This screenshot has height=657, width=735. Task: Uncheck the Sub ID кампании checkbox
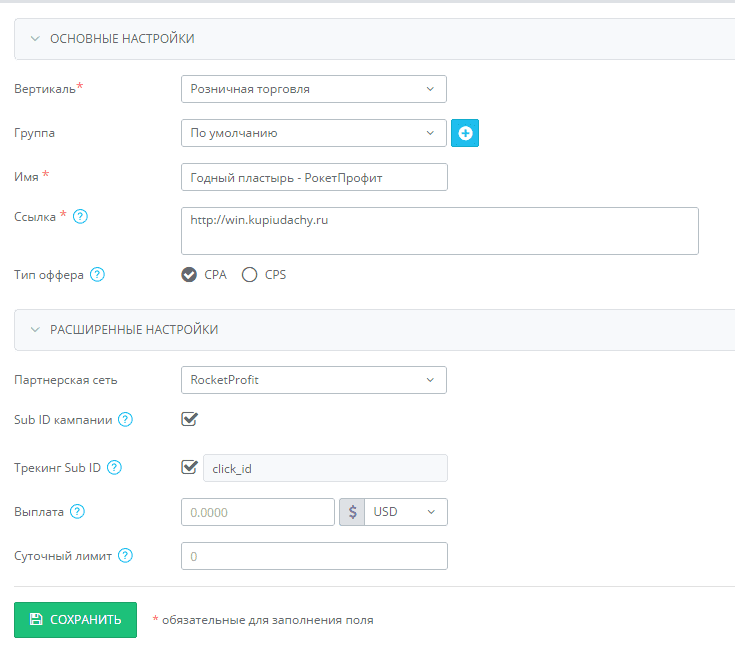pos(189,419)
